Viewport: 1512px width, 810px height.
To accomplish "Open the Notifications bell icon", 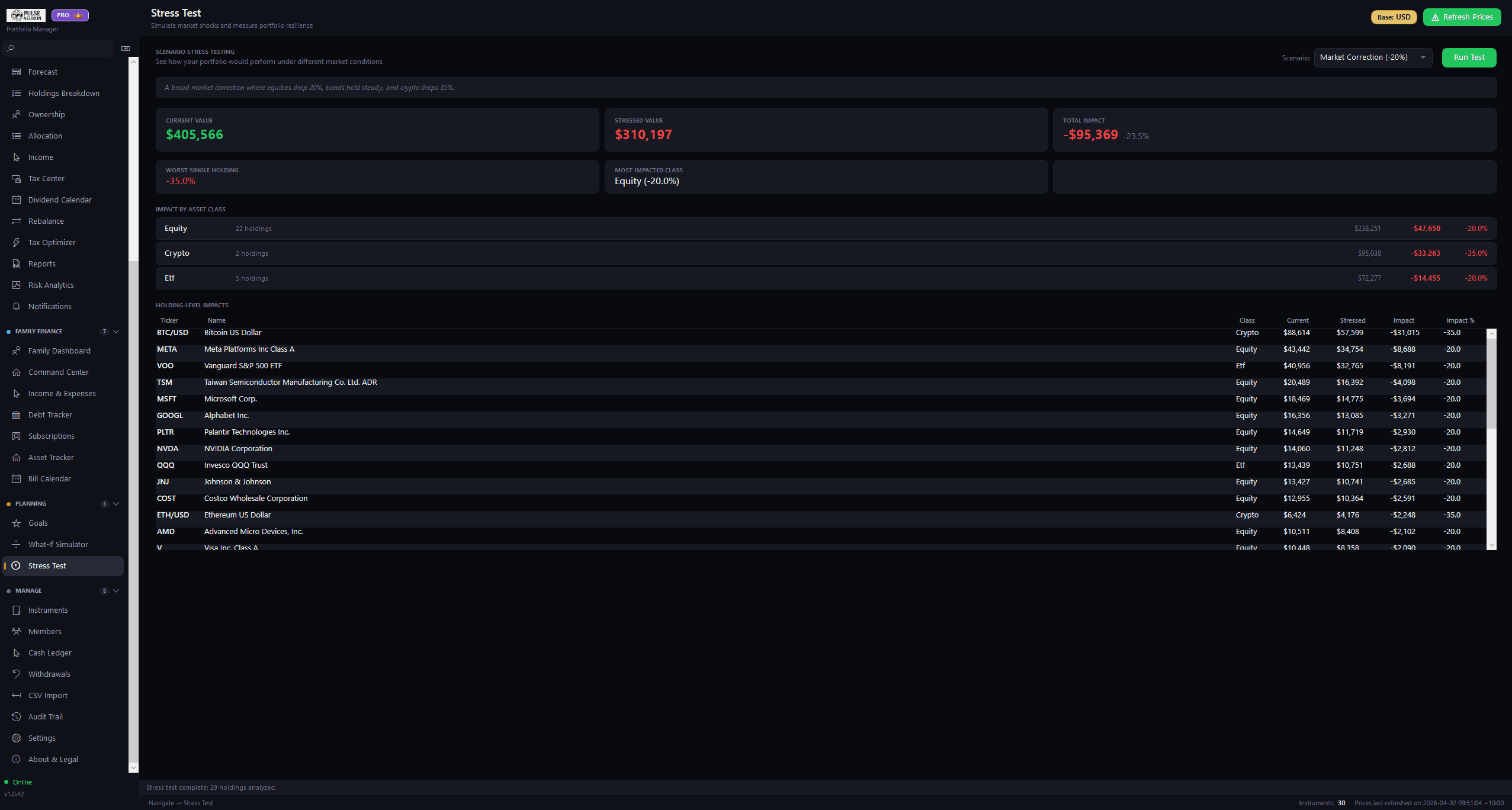I will tap(17, 306).
